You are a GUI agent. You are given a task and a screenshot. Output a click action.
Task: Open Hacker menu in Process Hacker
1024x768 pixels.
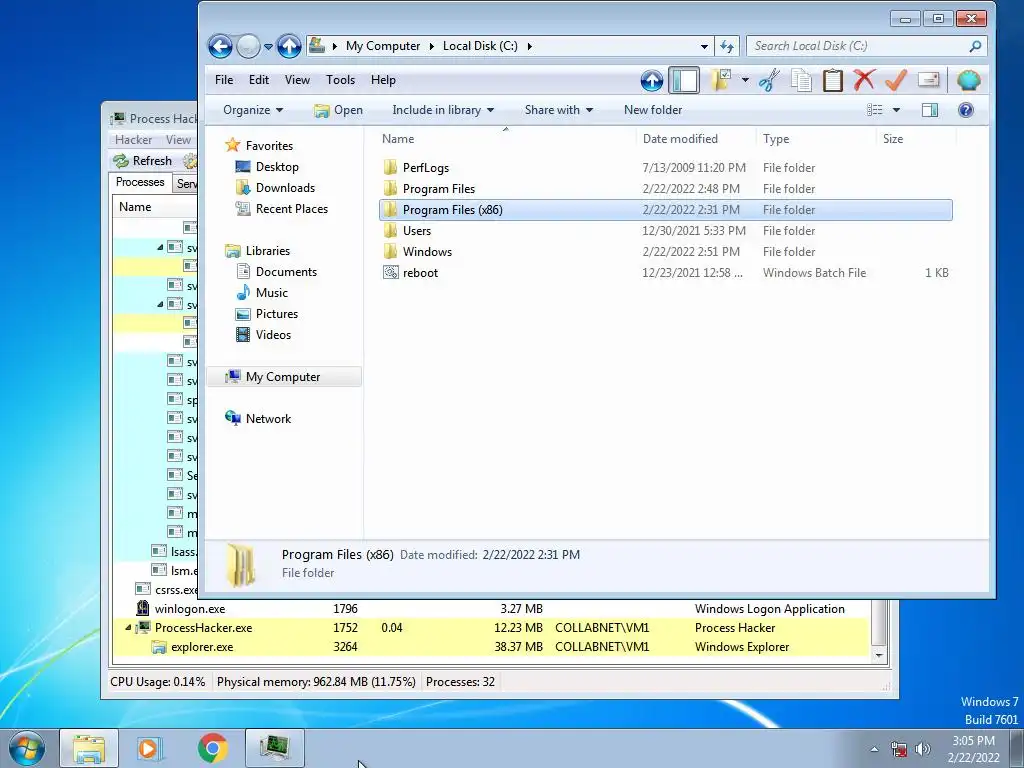pyautogui.click(x=133, y=140)
